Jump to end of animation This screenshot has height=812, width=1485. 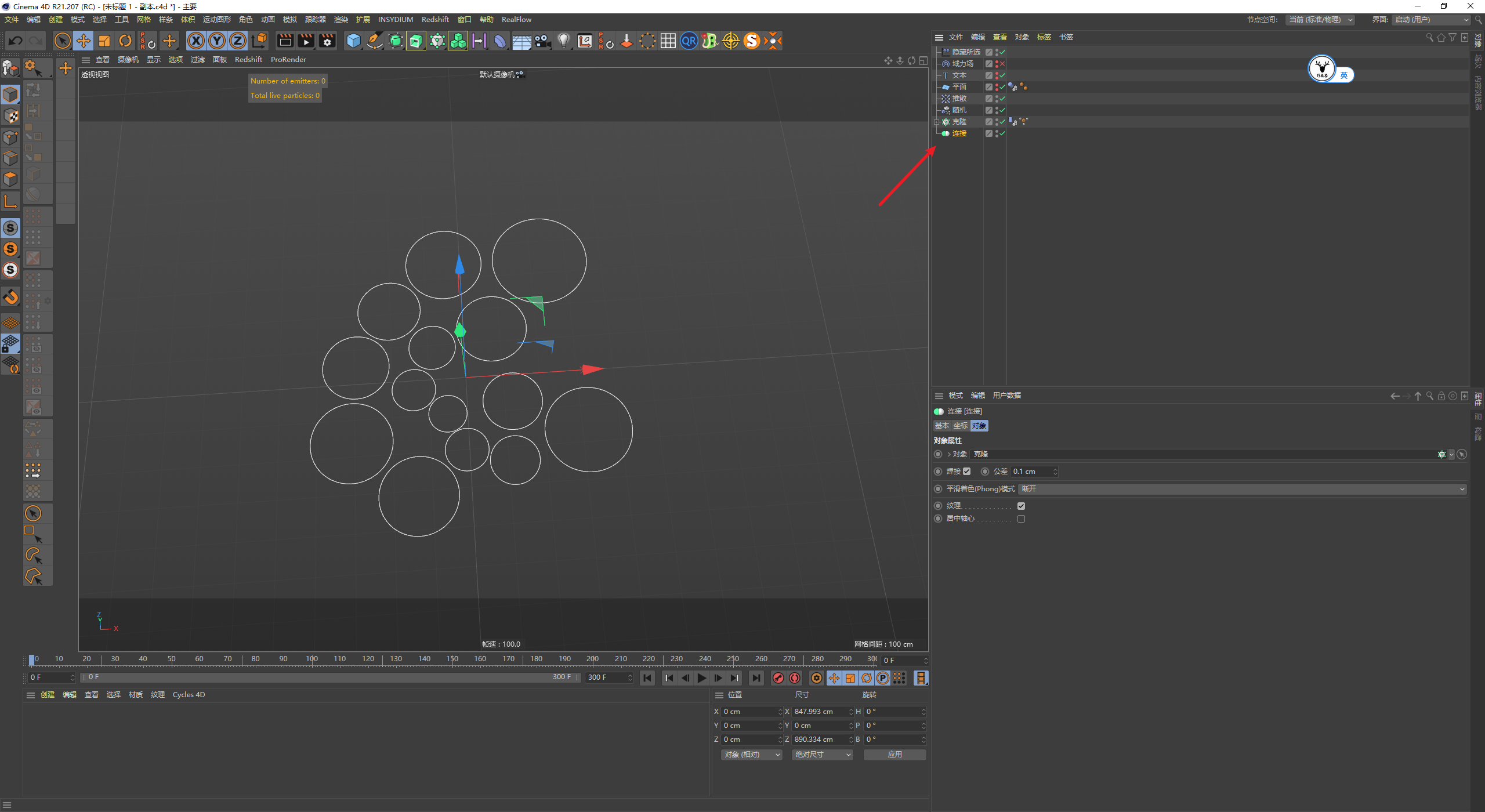tap(756, 678)
